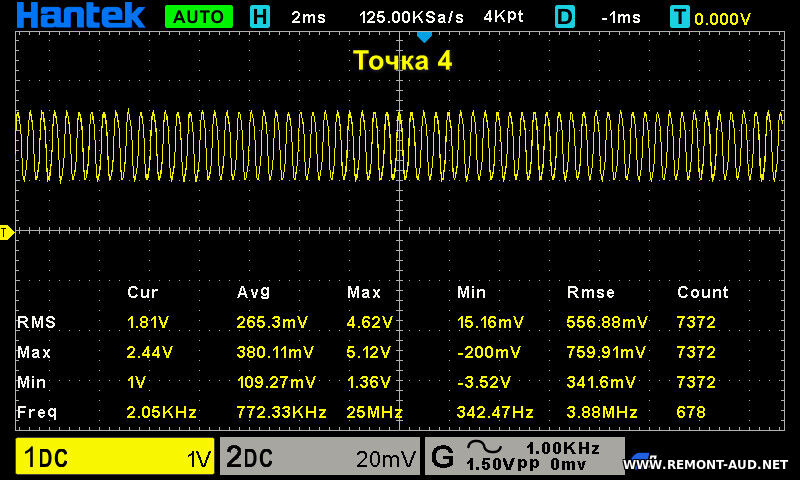Image resolution: width=800 pixels, height=480 pixels.
Task: Select the D delay icon
Action: tap(565, 17)
